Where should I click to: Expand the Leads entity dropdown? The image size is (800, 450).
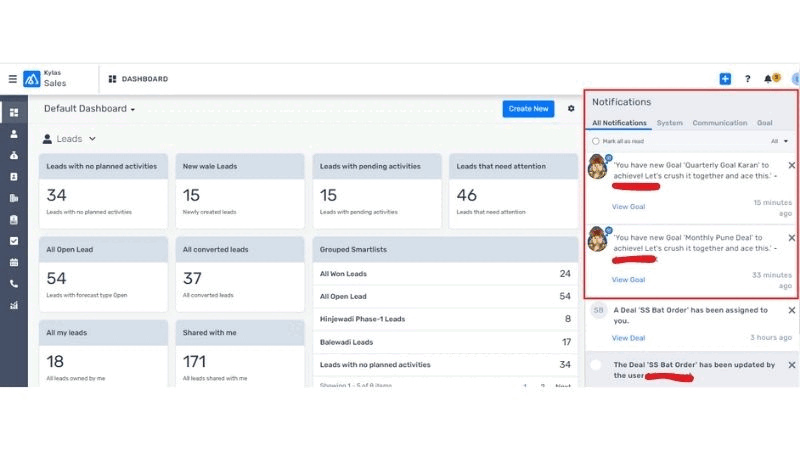tap(92, 139)
